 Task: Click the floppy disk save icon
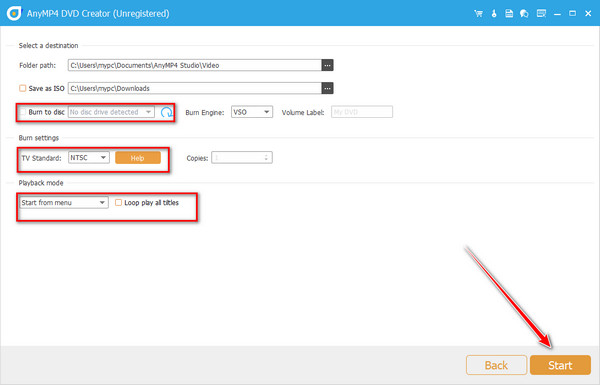click(509, 14)
